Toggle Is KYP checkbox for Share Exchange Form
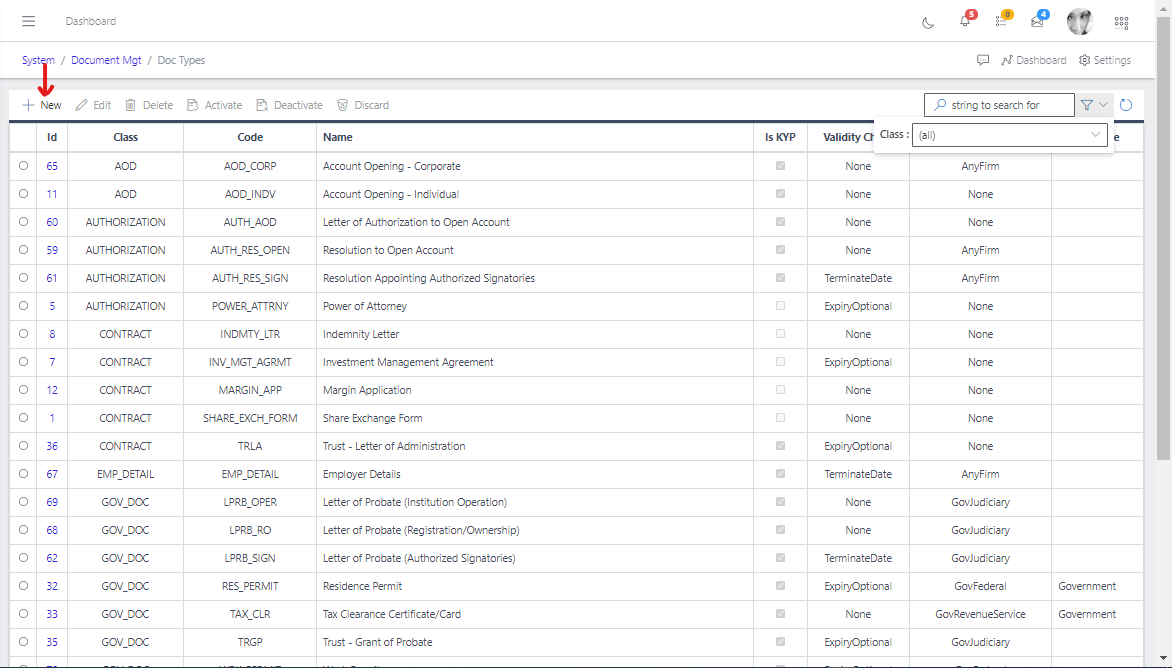Viewport: 1172px width, 668px height. [x=780, y=418]
